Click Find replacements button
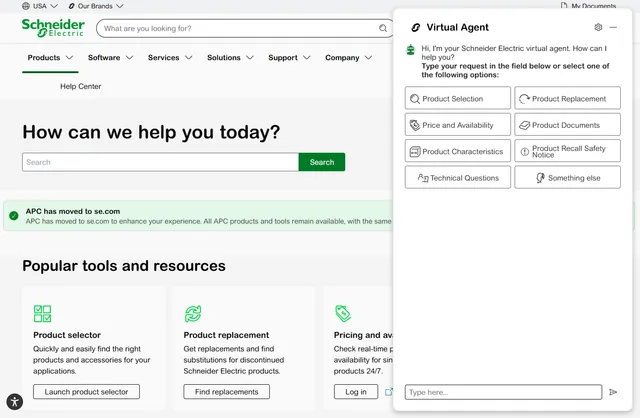This screenshot has width=640, height=418. click(227, 392)
